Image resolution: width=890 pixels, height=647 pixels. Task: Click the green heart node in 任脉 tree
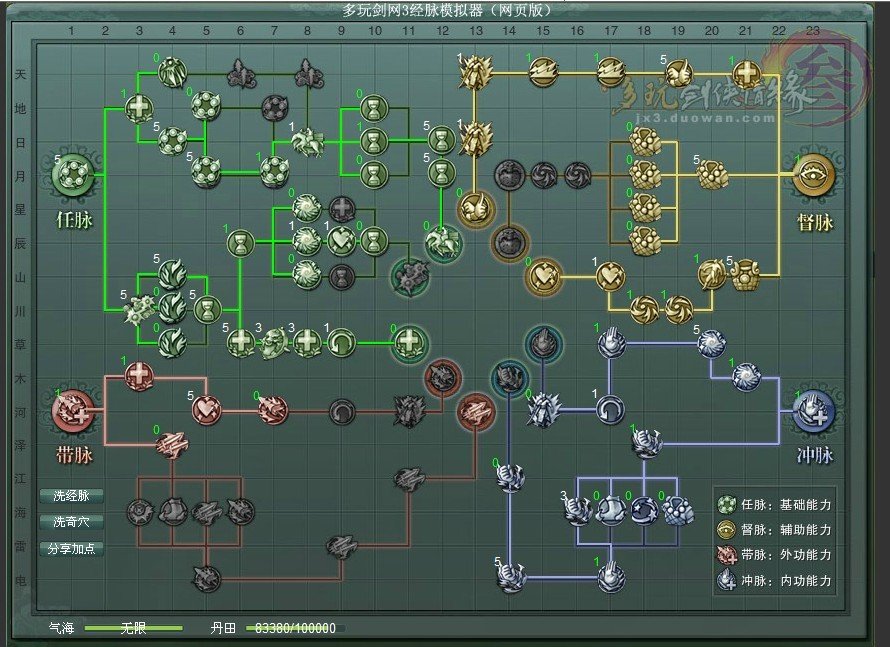click(x=341, y=242)
